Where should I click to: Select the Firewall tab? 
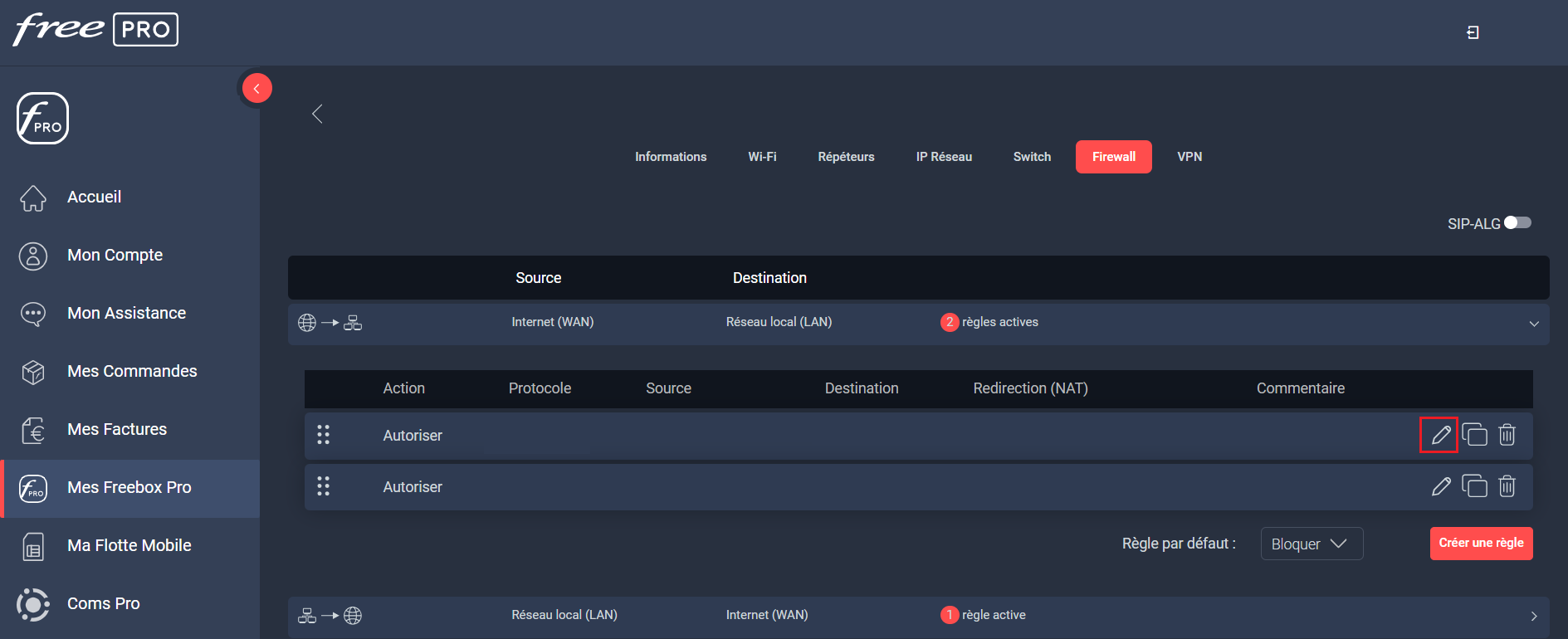coord(1114,157)
